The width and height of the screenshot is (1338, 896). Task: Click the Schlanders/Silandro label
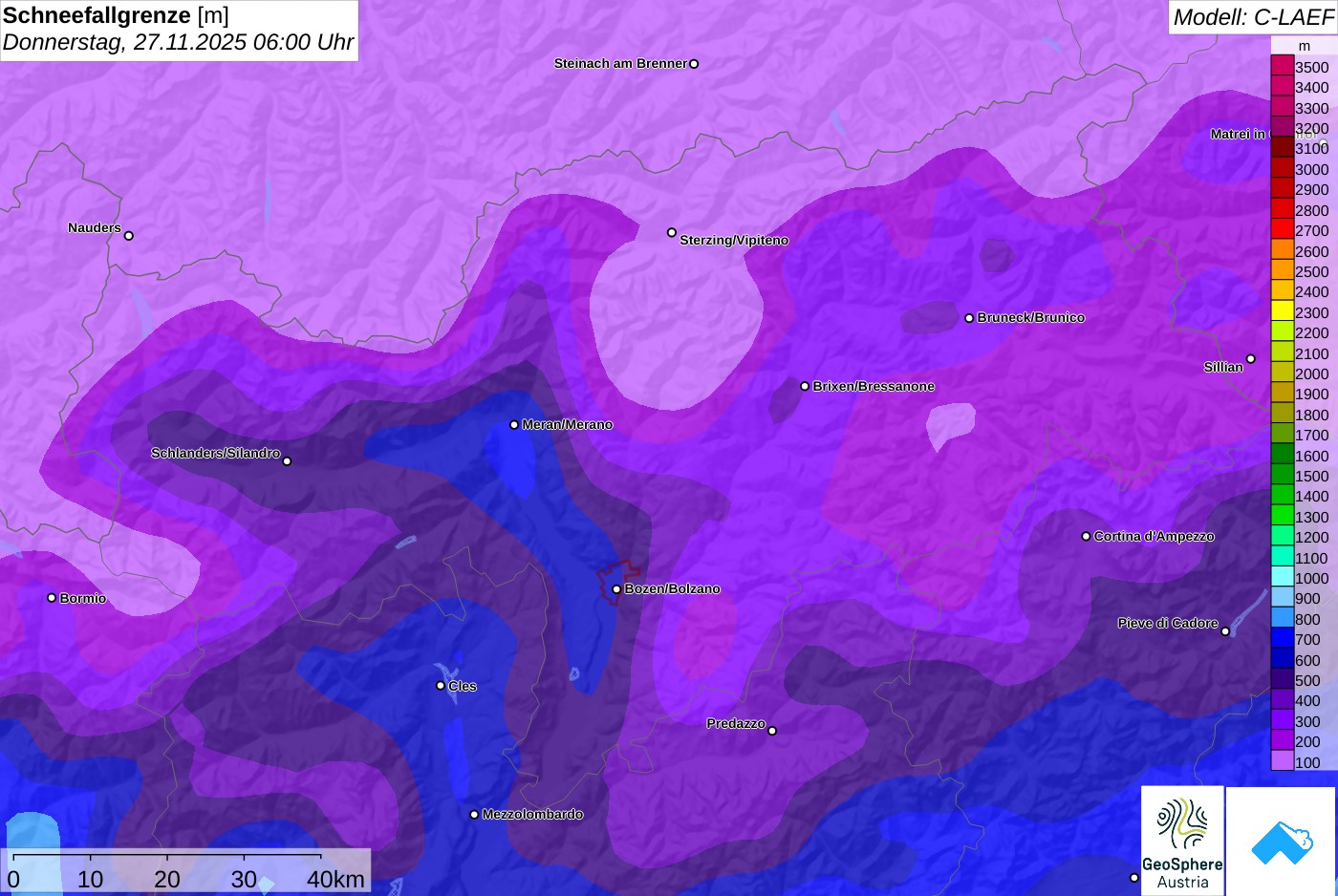[x=215, y=454]
